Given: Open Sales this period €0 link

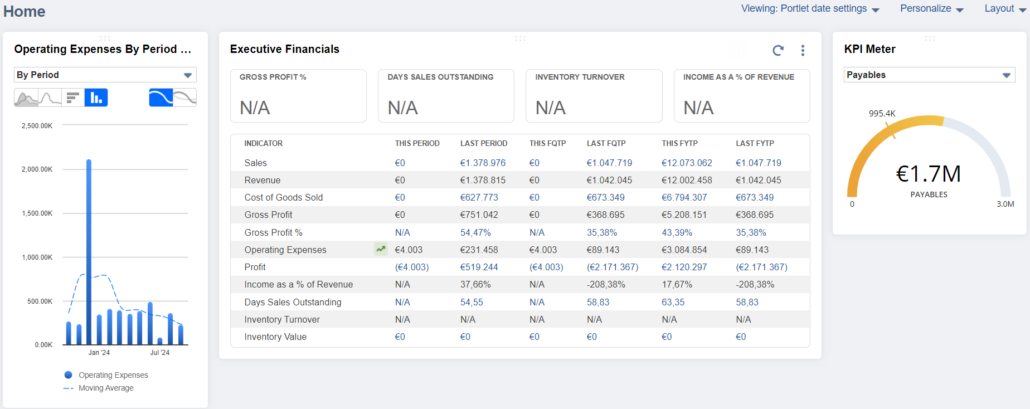Looking at the screenshot, I should [400, 163].
